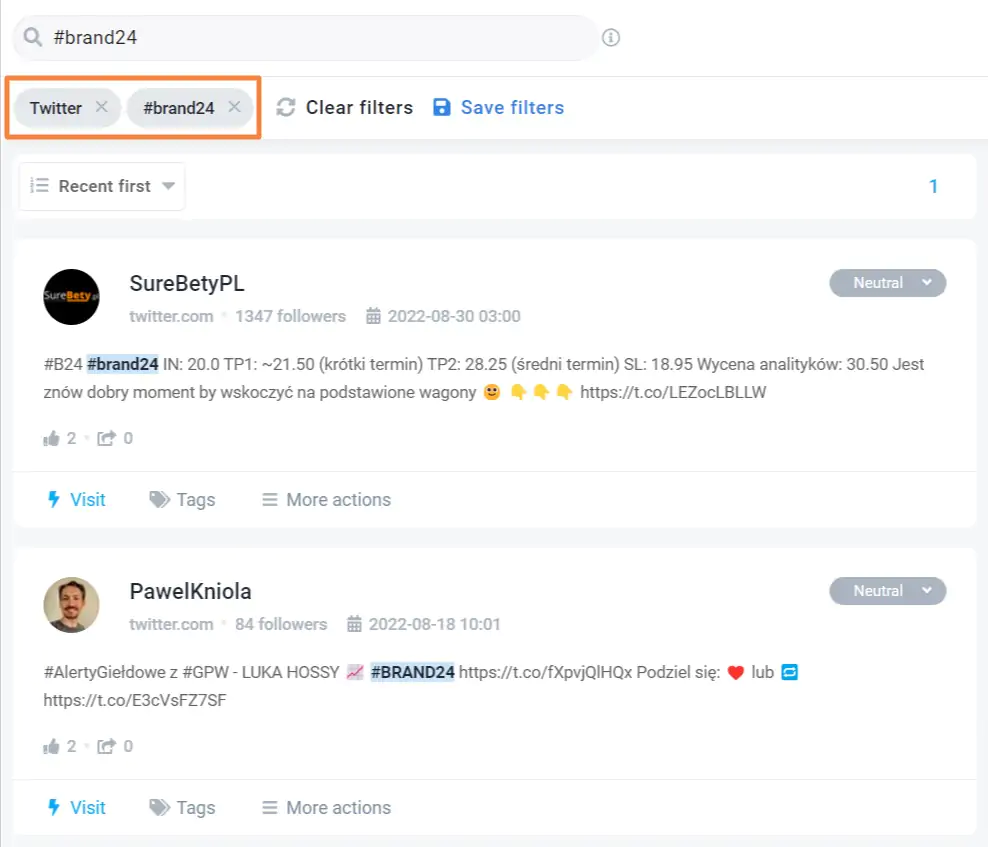Open More actions for SureBetyPL's mention
This screenshot has width=988, height=847.
click(324, 499)
